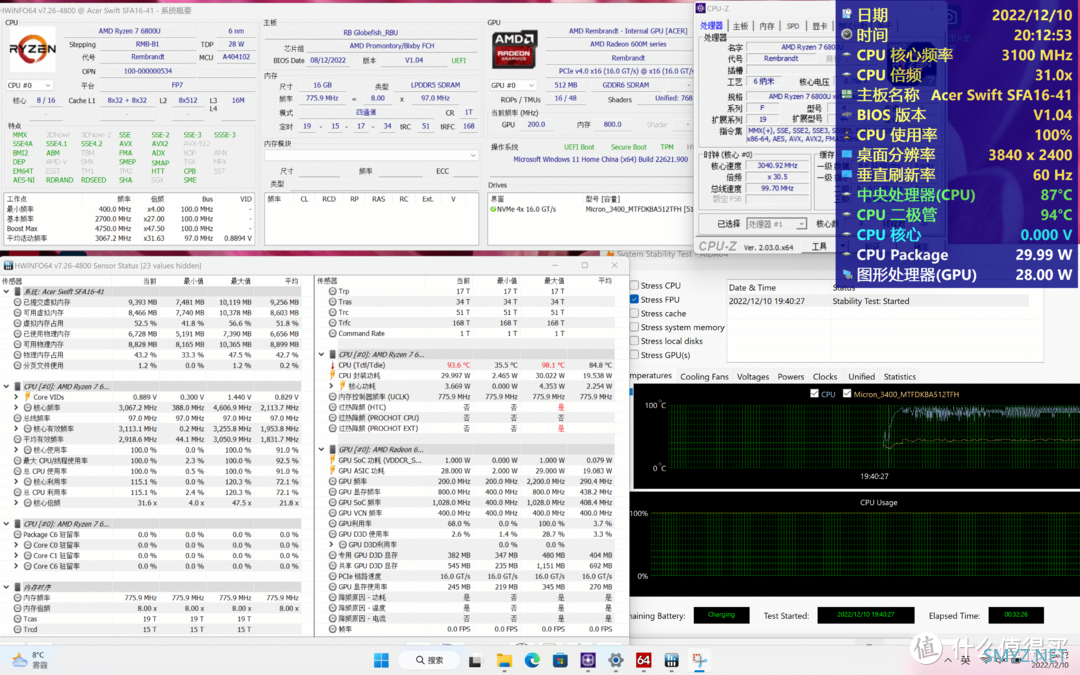1080x675 pixels.
Task: Click thermometer icon beside CPU (Tctl/Tdie)
Action: pyautogui.click(x=332, y=365)
